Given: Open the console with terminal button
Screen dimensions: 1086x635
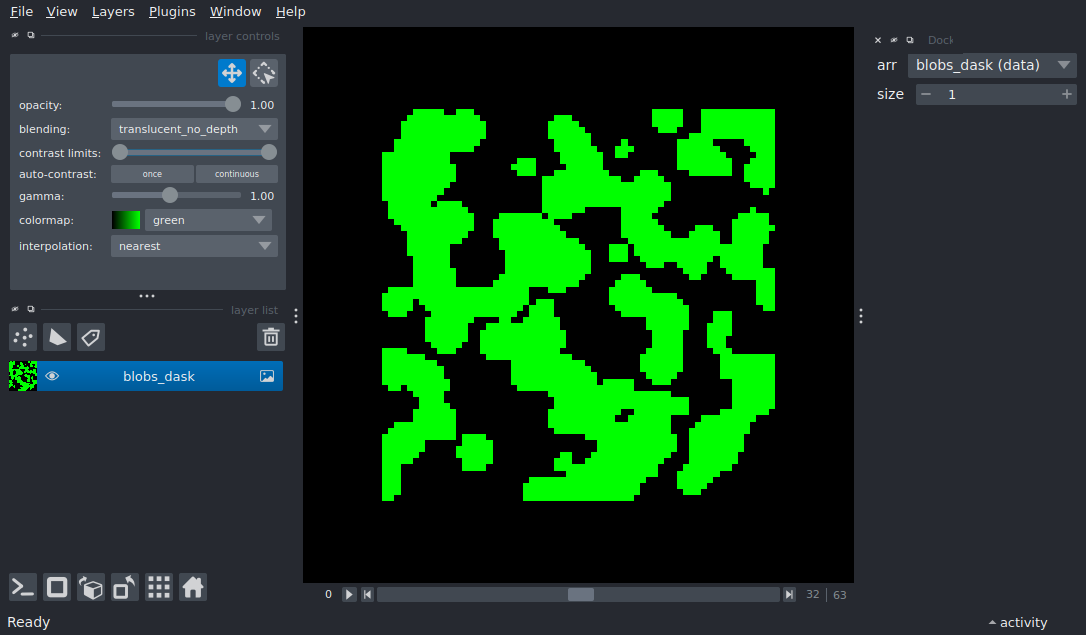Looking at the screenshot, I should (23, 588).
